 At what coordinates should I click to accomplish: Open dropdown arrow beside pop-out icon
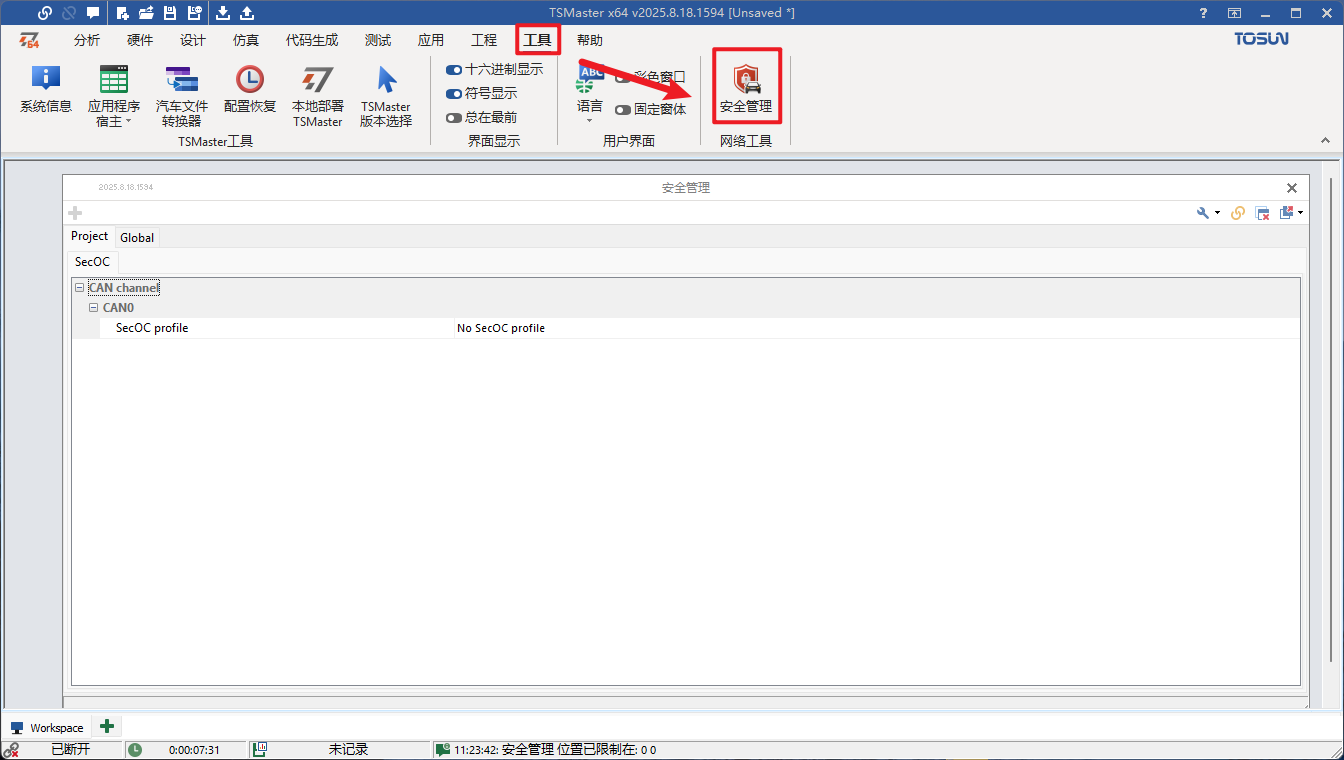pyautogui.click(x=1300, y=213)
